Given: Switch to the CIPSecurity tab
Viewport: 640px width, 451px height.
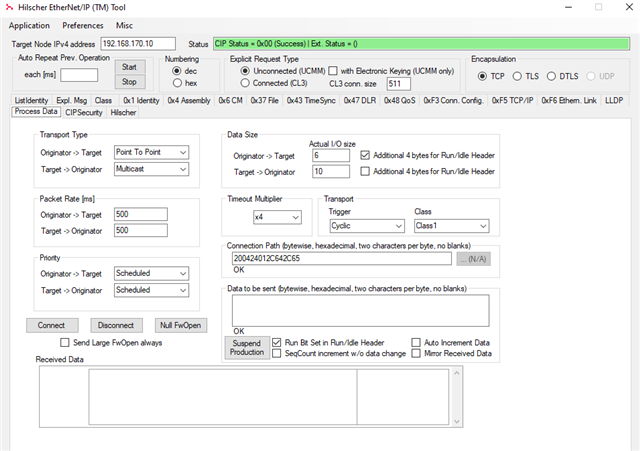Looking at the screenshot, I should (x=84, y=113).
